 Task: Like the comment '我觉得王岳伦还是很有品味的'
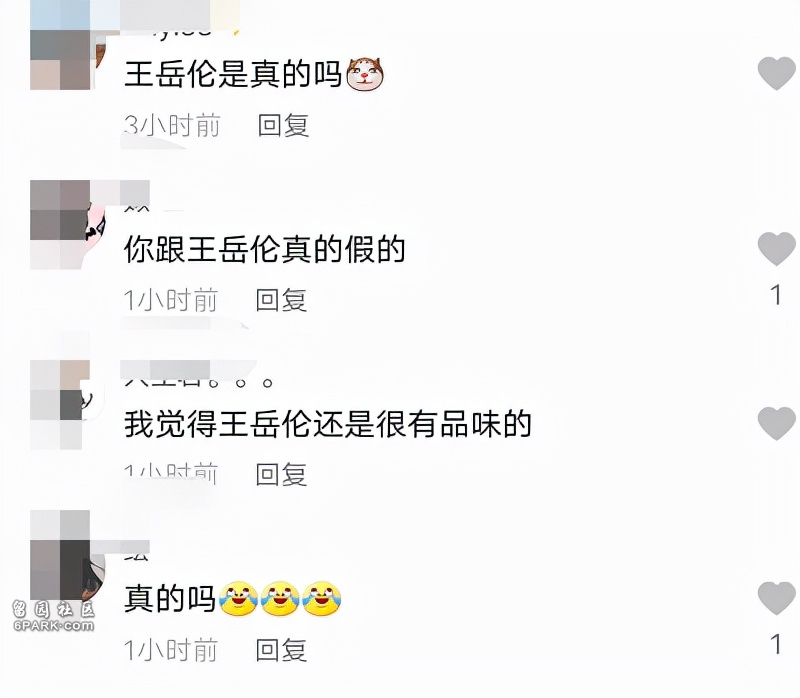(777, 423)
